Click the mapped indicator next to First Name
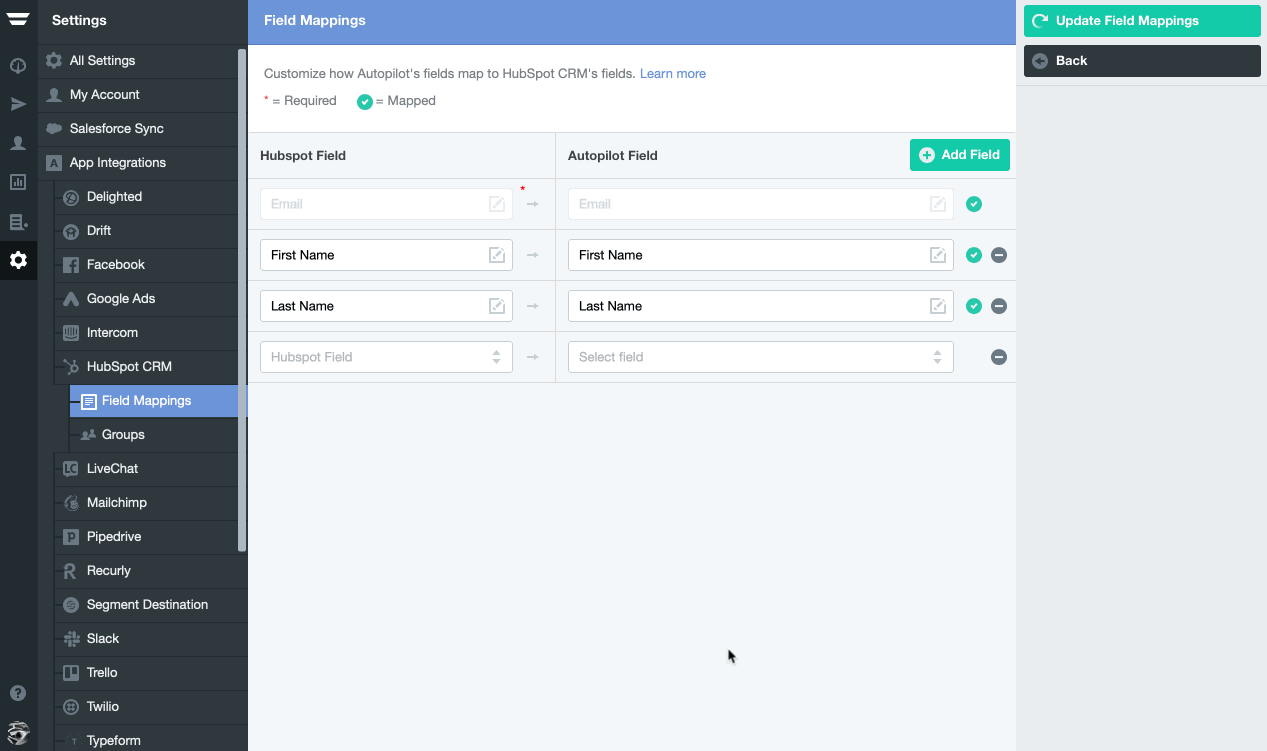The height and width of the screenshot is (751, 1267). 974,255
